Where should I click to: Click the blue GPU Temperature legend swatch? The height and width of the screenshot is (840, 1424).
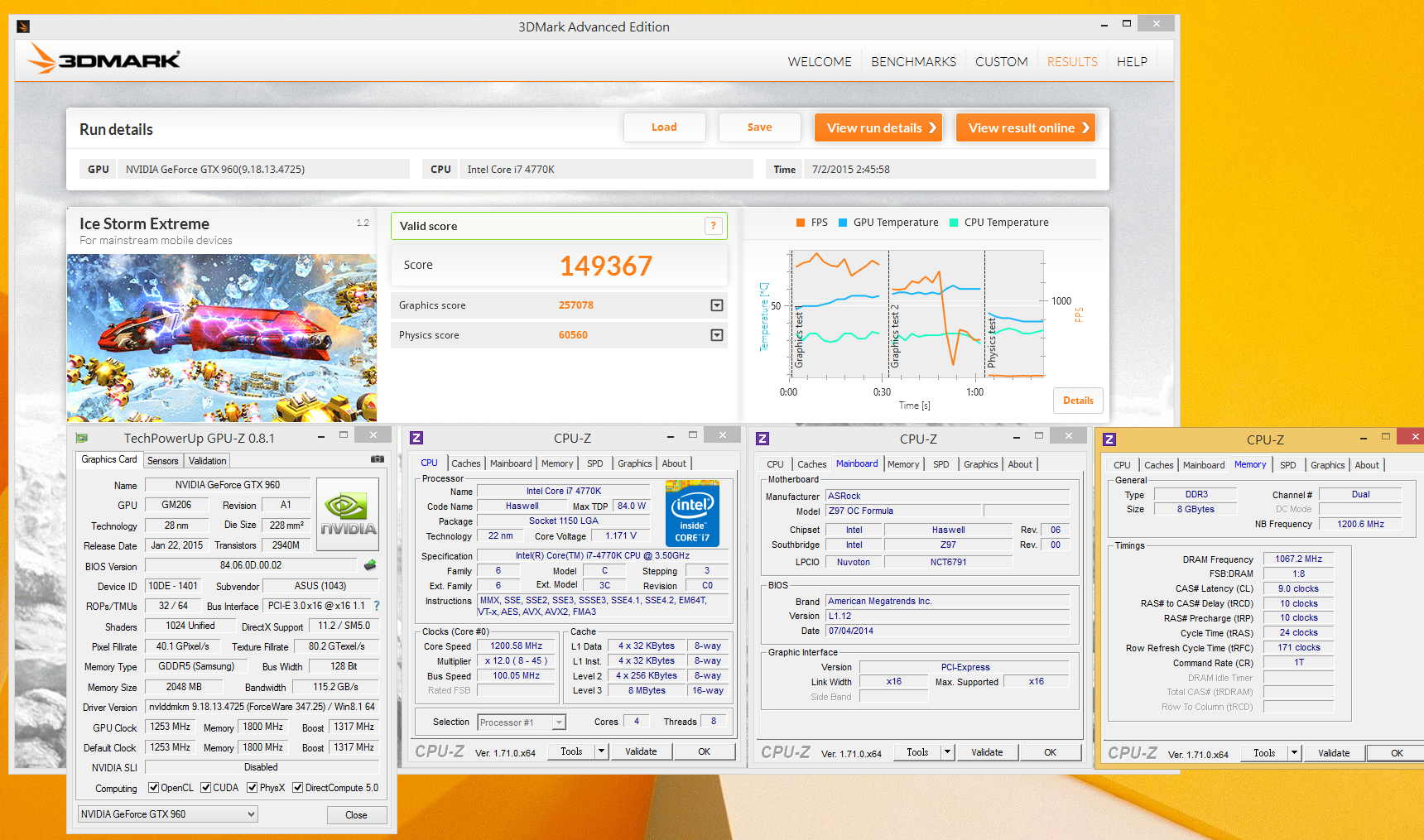(843, 223)
